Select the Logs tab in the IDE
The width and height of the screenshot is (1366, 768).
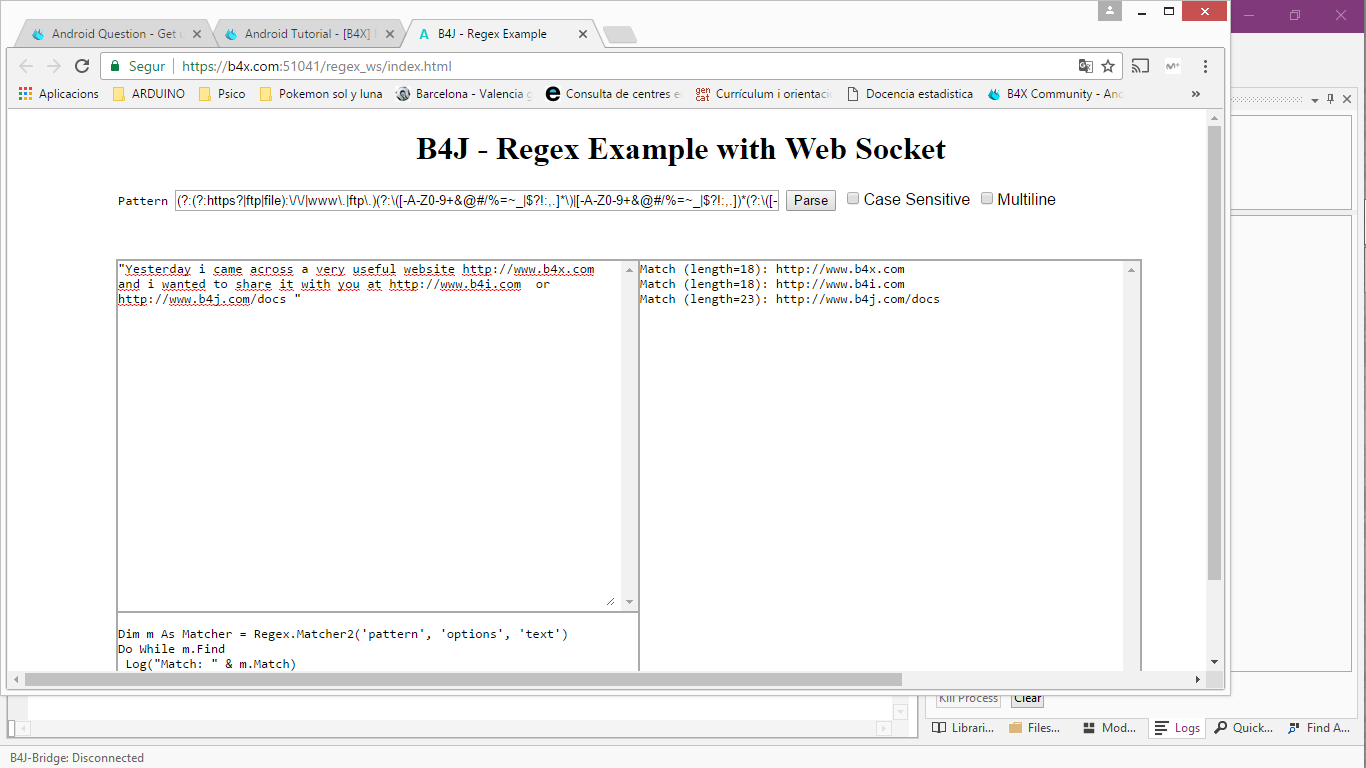point(1177,728)
